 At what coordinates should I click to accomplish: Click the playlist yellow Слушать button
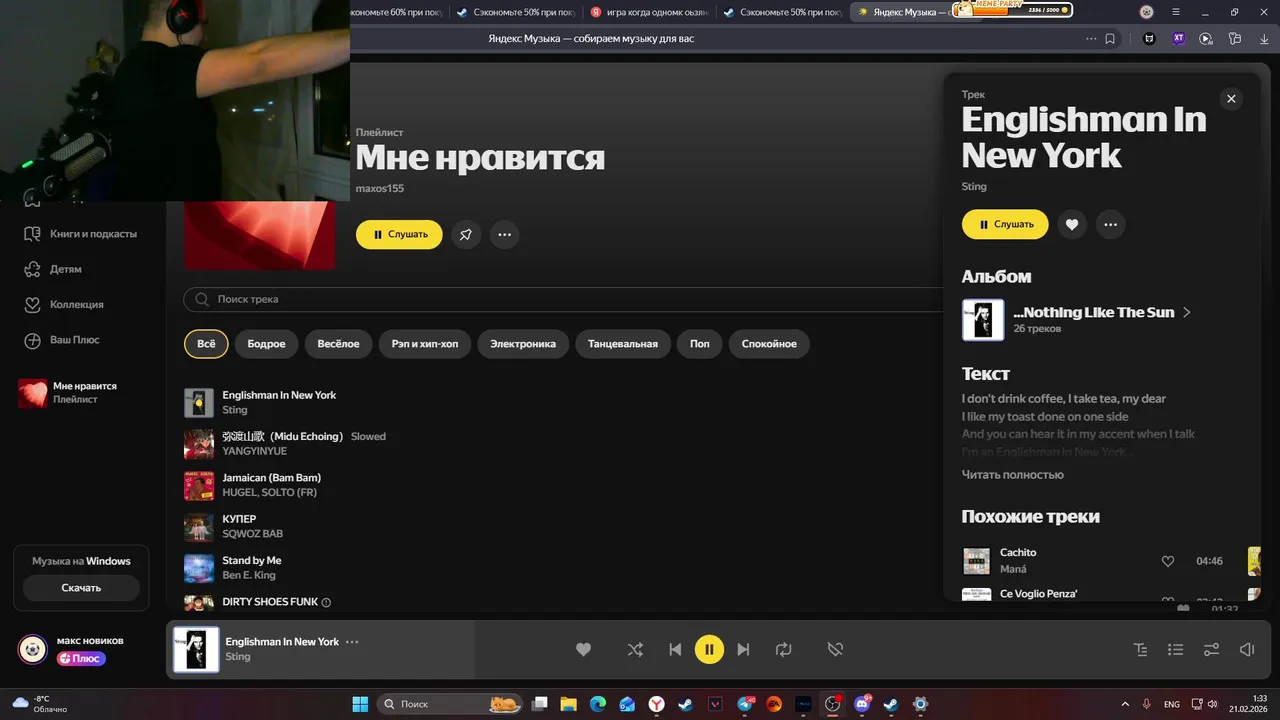click(x=399, y=234)
